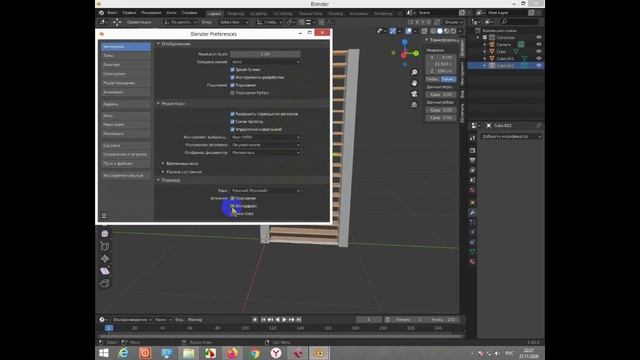The height and width of the screenshot is (360, 640).
Task: Open the Язык language dropdown
Action: pyautogui.click(x=266, y=191)
